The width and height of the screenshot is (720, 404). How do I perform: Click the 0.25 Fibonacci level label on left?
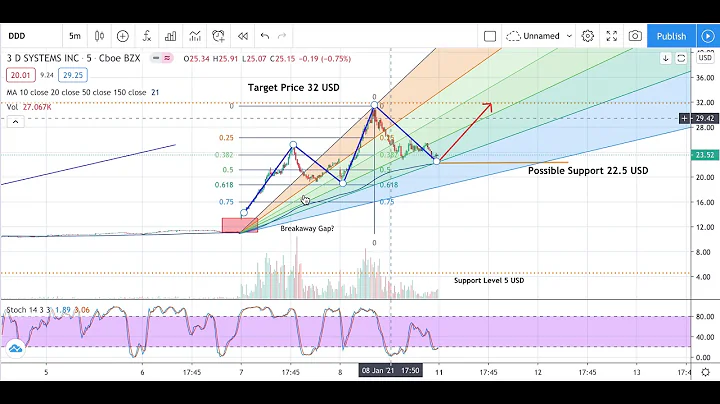click(x=226, y=137)
